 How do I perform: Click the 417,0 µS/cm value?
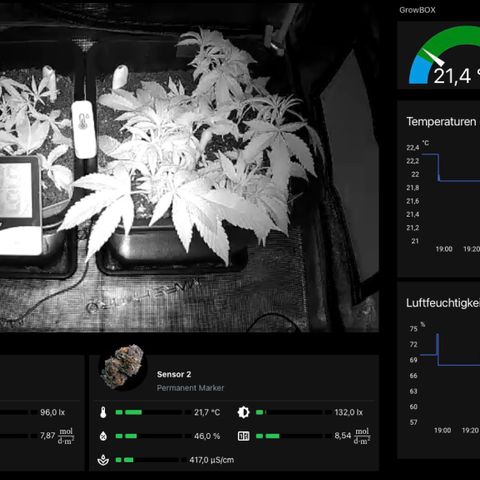212,460
